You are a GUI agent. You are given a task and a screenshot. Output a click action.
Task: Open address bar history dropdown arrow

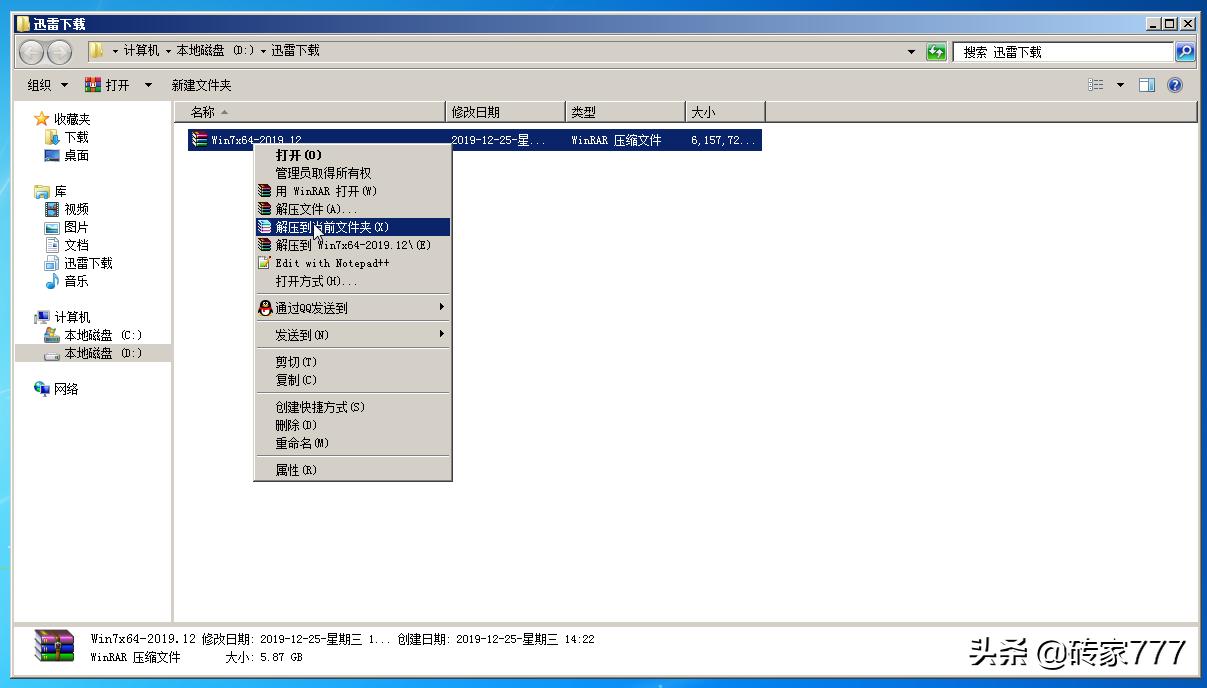pos(911,52)
